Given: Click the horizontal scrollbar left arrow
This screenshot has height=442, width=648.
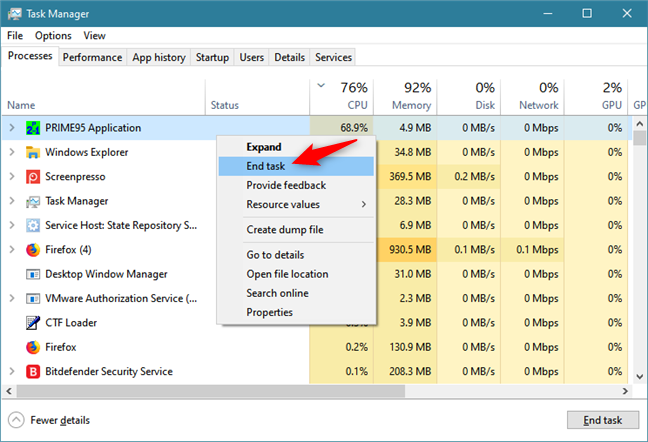Looking at the screenshot, I should point(9,391).
